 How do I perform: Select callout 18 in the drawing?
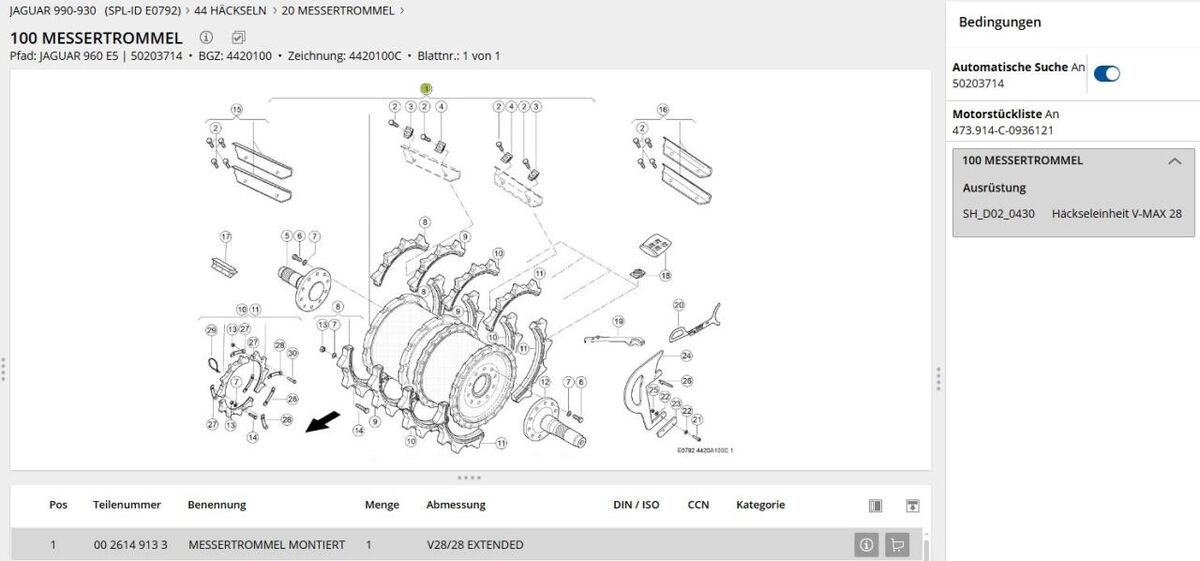[665, 275]
